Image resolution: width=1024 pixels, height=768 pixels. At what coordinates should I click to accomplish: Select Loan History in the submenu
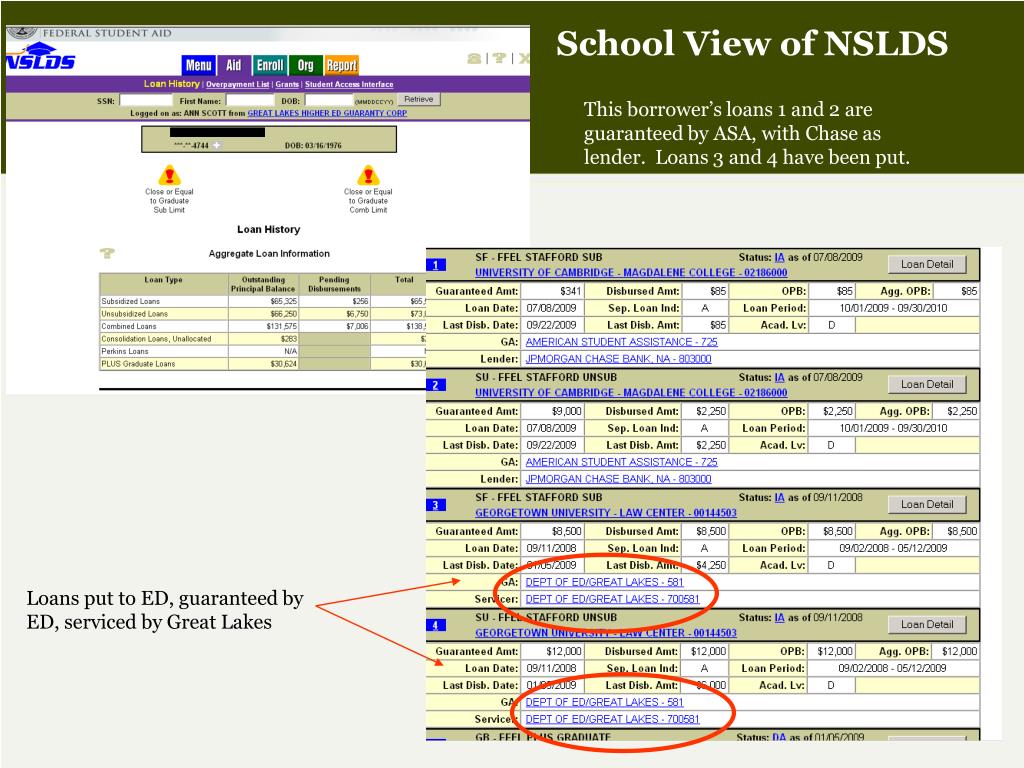pos(171,84)
